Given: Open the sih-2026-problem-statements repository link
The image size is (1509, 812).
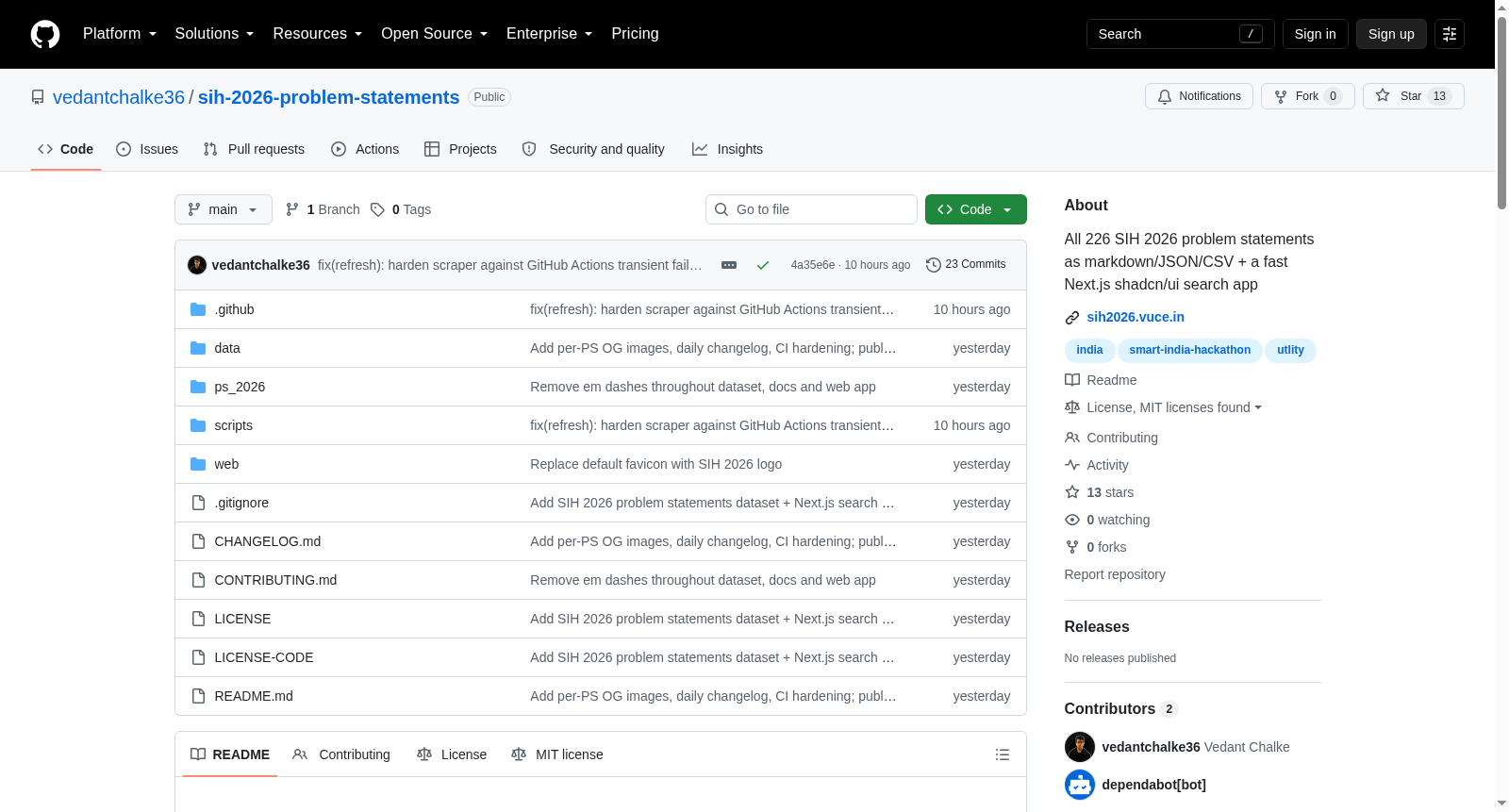Looking at the screenshot, I should point(328,97).
